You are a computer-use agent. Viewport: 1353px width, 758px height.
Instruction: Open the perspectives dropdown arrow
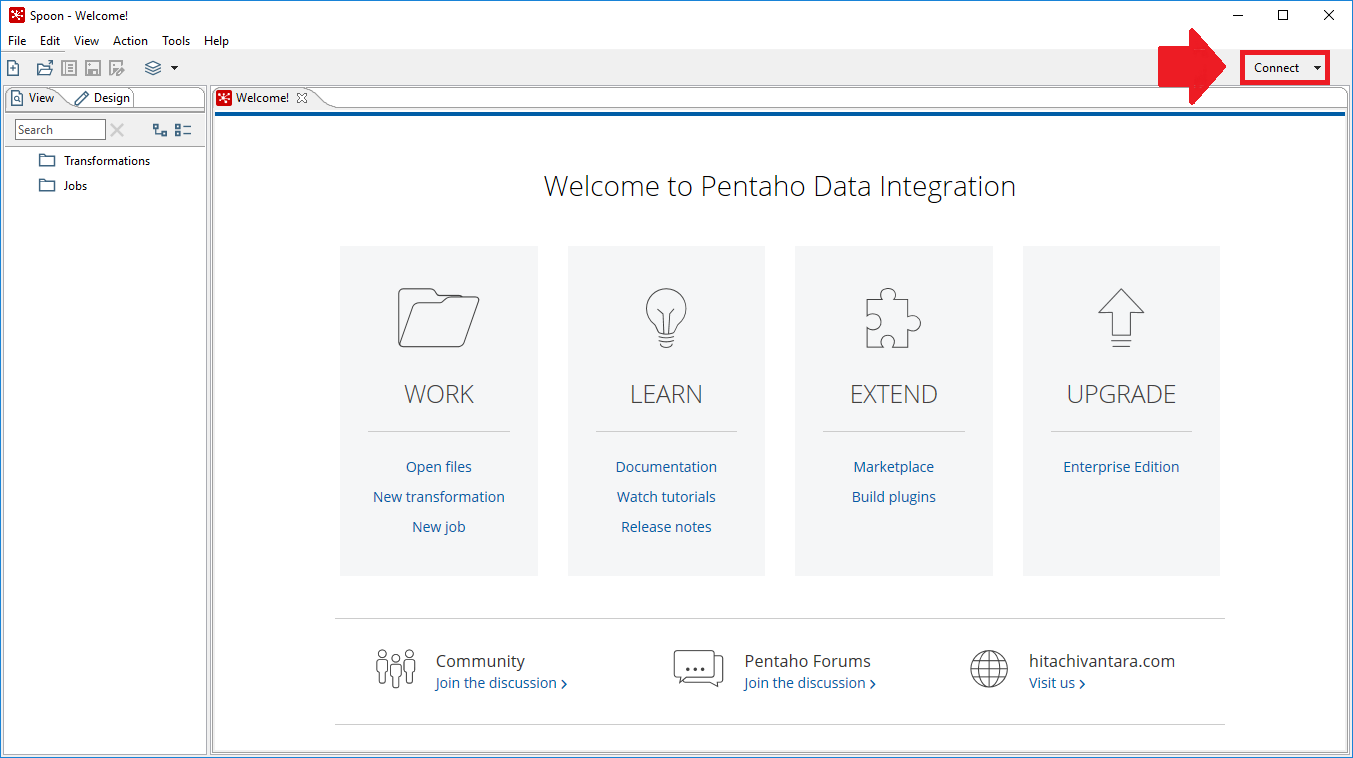(174, 68)
